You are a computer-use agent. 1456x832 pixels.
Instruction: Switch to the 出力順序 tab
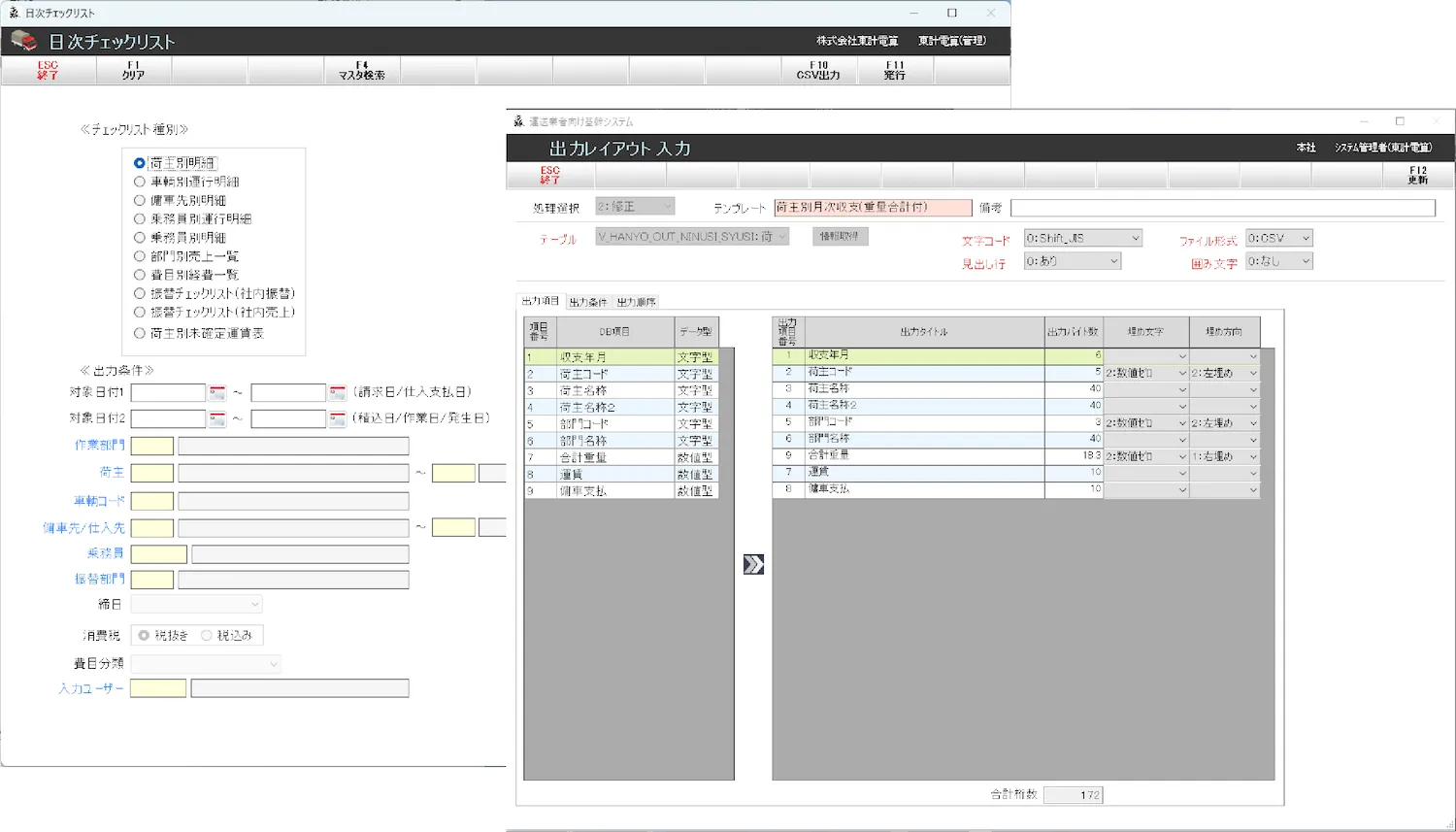click(x=637, y=302)
